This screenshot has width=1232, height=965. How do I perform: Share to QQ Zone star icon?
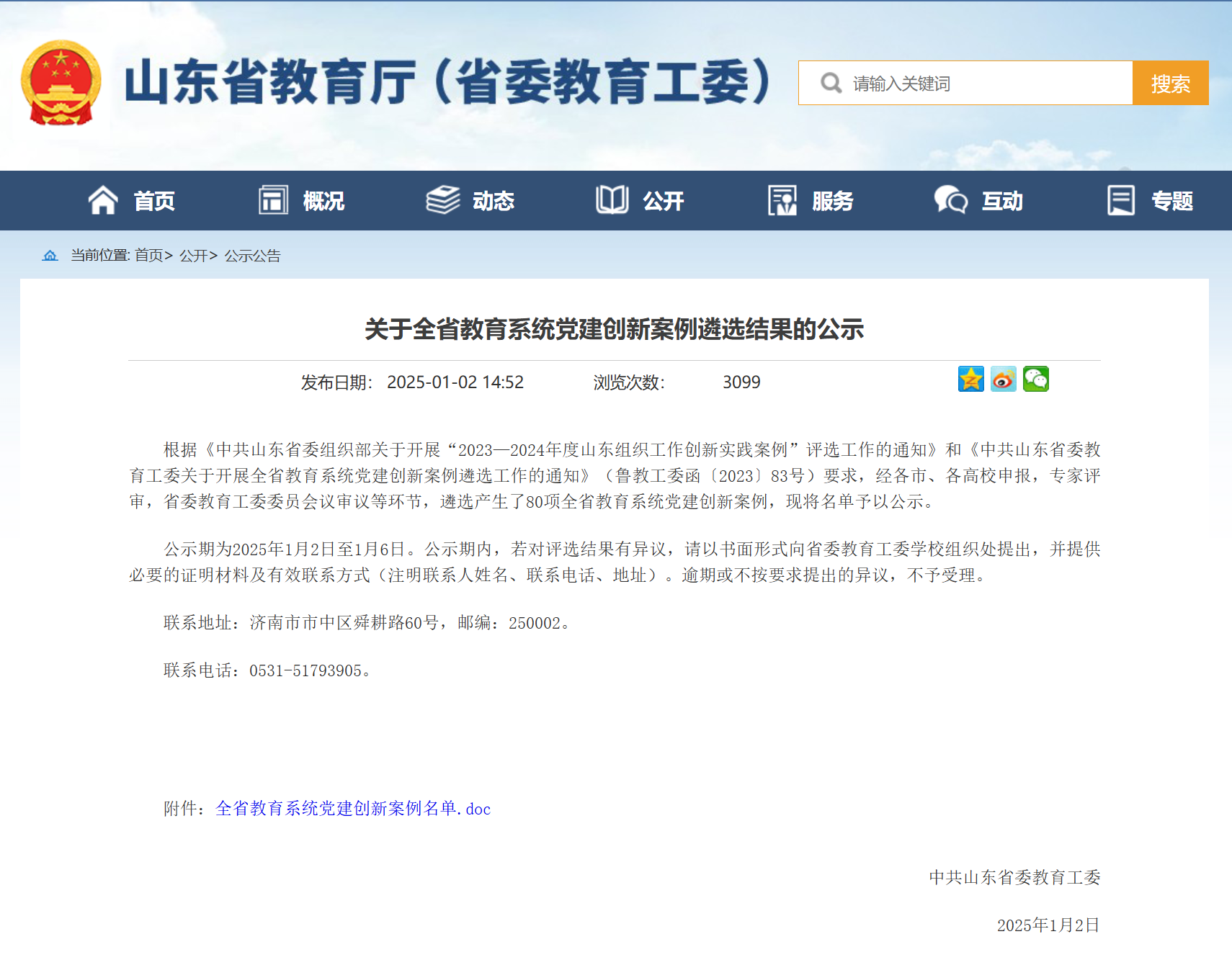pos(971,379)
